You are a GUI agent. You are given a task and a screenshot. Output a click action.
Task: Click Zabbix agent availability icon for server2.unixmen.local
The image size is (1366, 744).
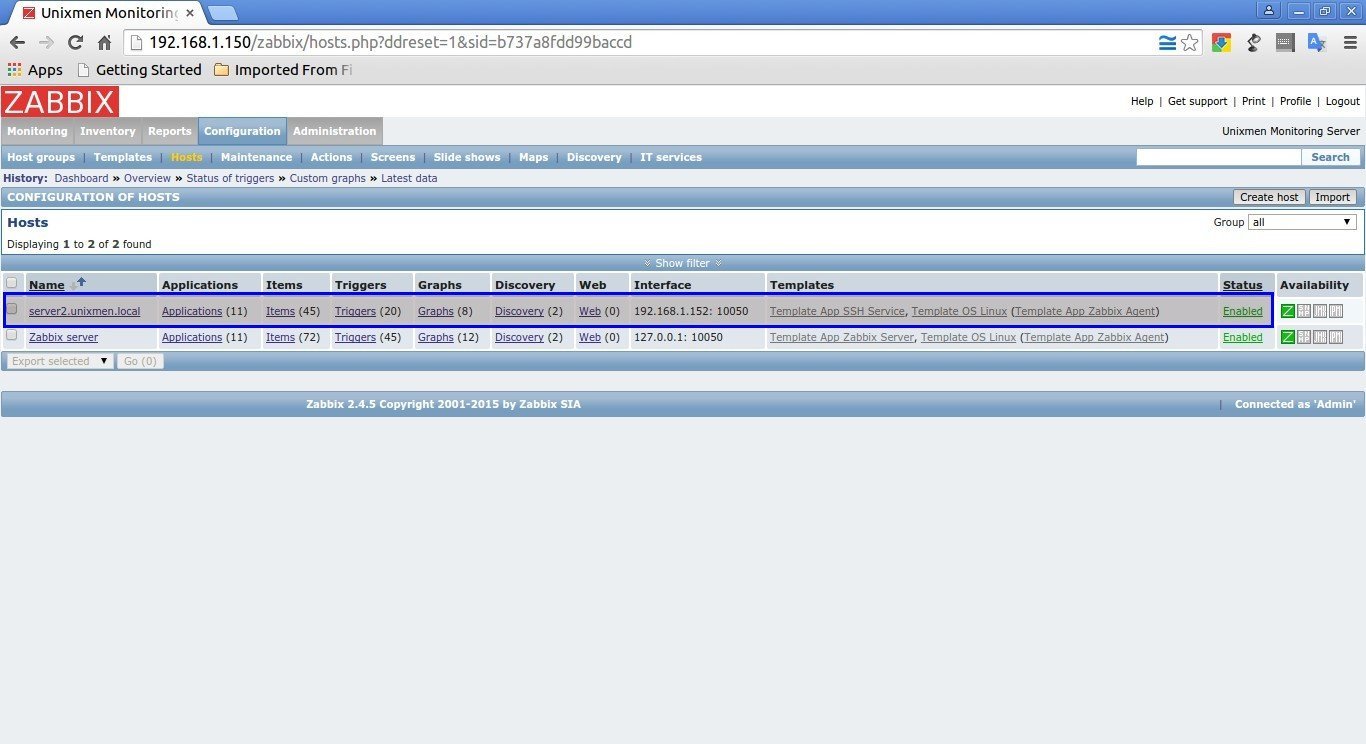(1288, 311)
